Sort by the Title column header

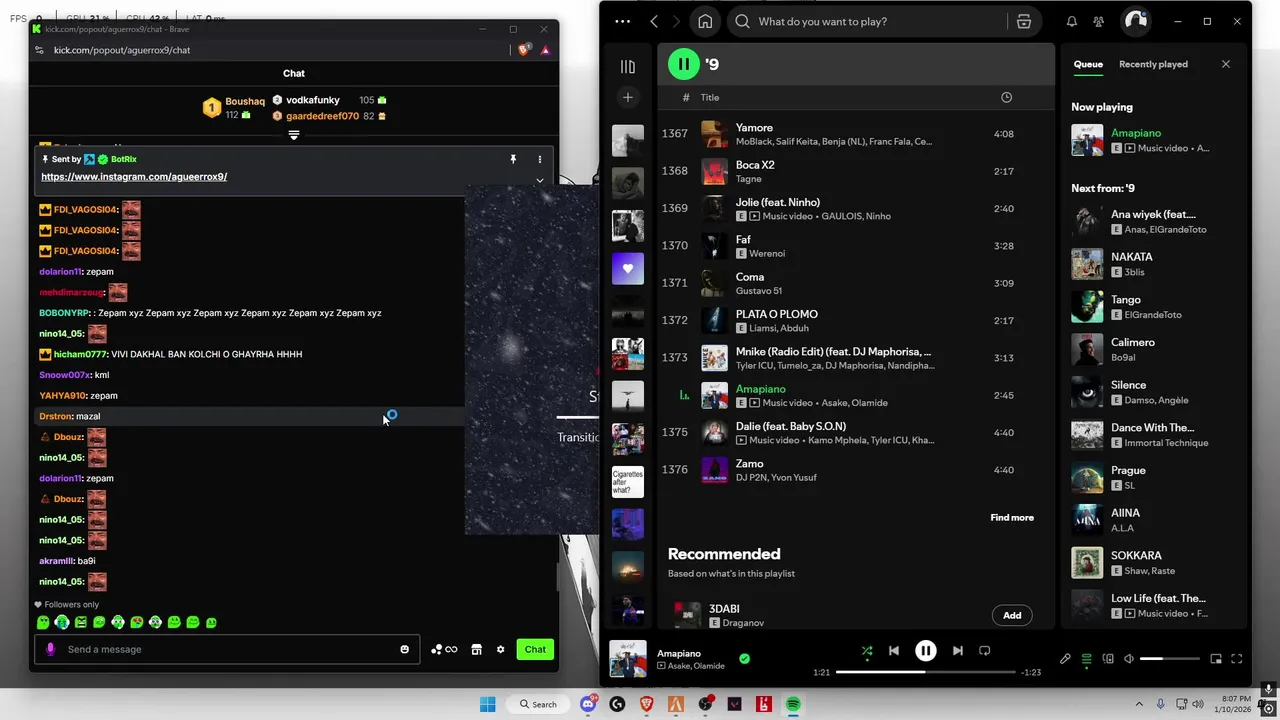click(x=710, y=97)
